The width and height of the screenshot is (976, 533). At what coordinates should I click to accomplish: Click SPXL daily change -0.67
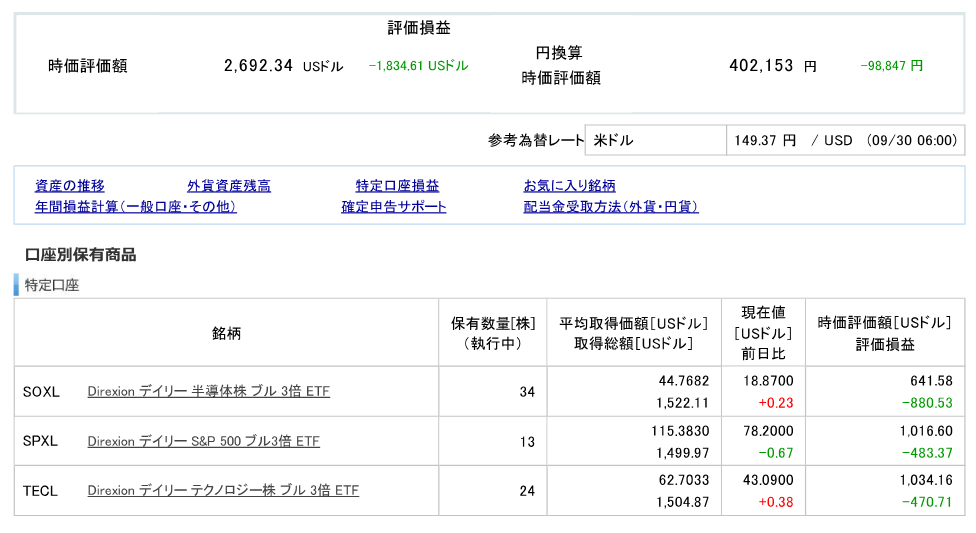776,453
